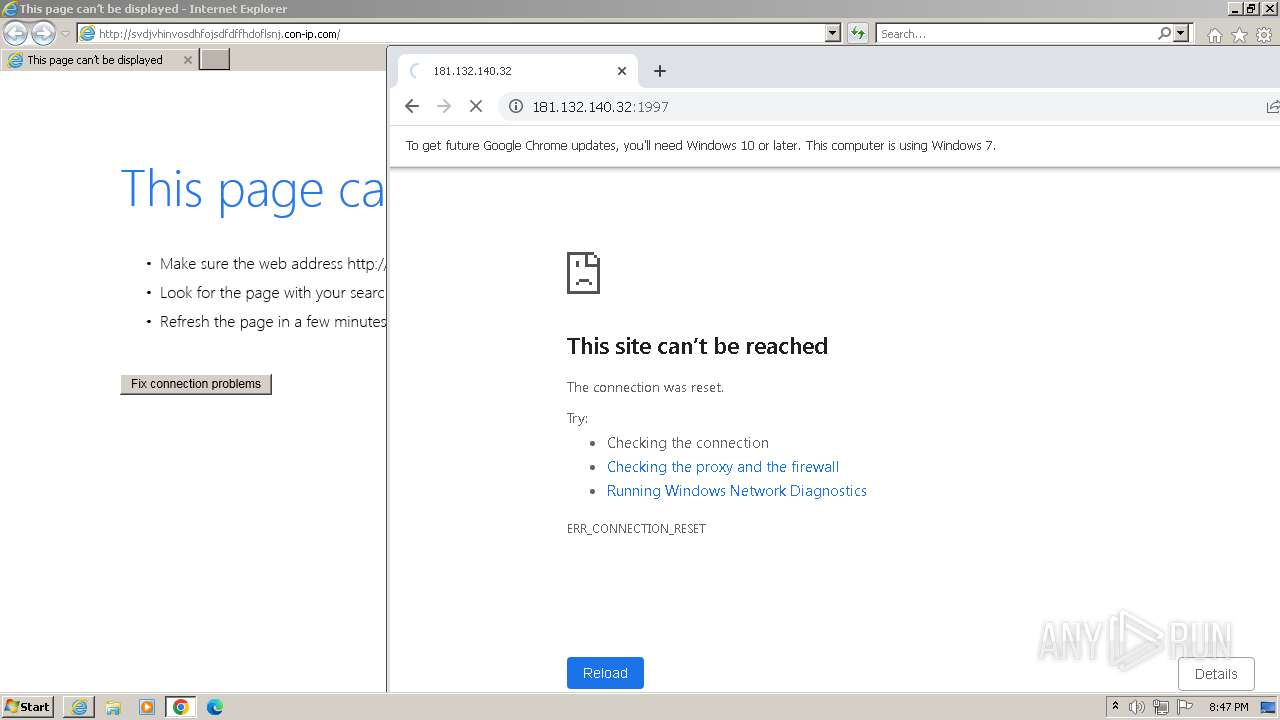Click the Chrome address bar URL
The image size is (1280, 720).
pos(600,107)
